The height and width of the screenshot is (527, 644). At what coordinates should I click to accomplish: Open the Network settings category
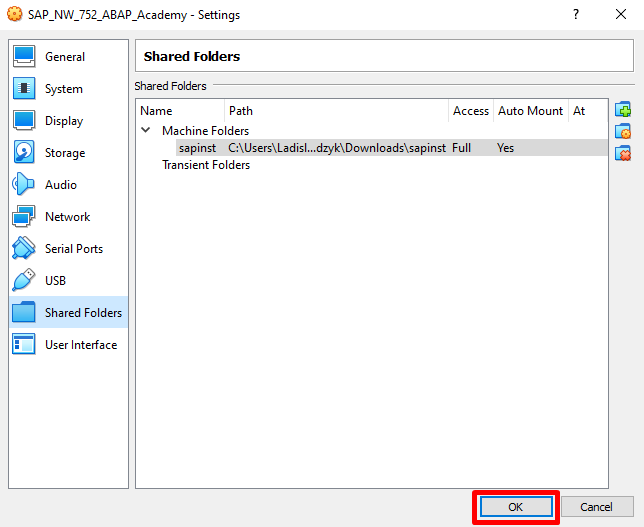coord(68,216)
